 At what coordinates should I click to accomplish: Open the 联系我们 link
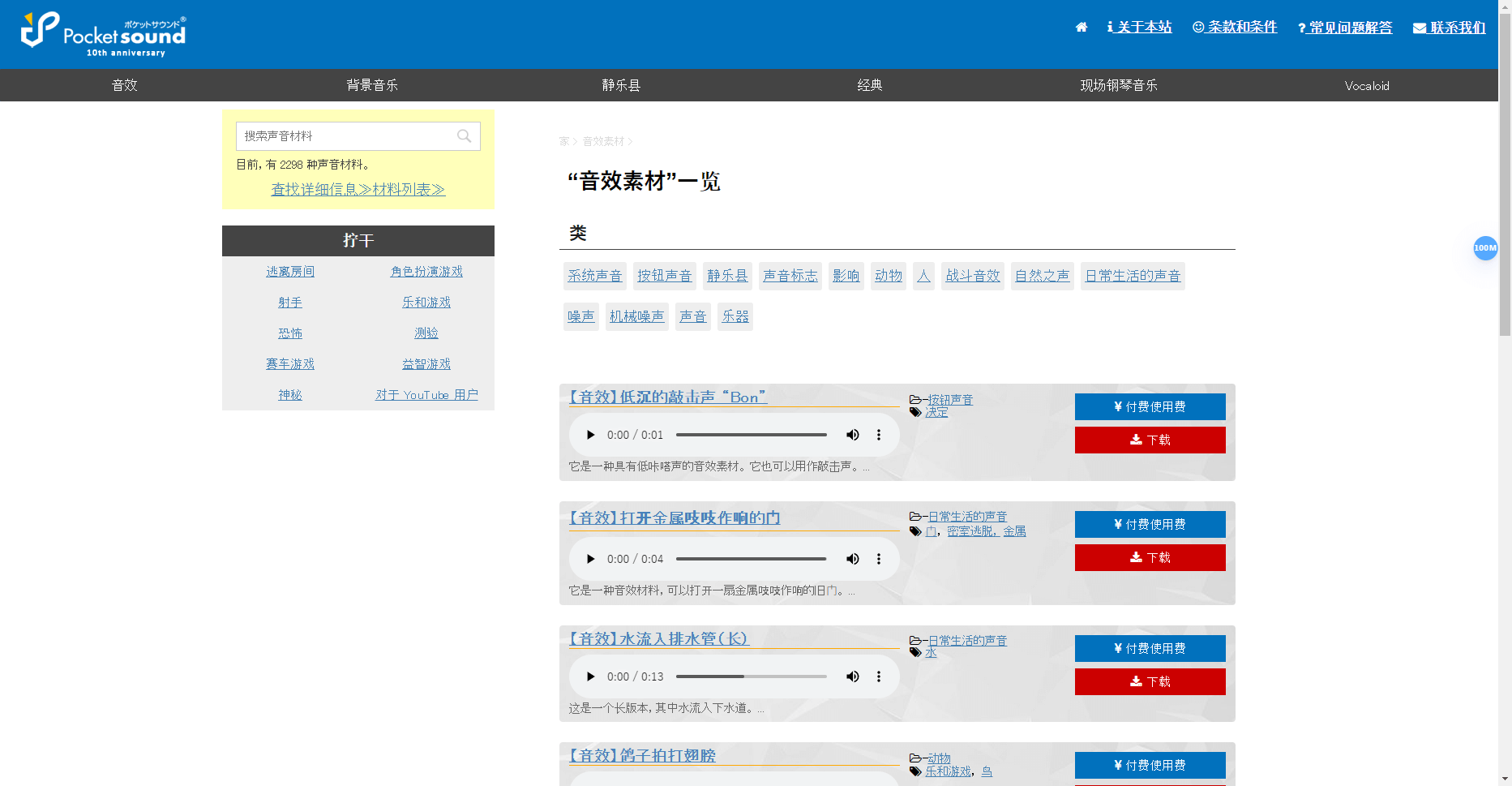coord(1449,28)
